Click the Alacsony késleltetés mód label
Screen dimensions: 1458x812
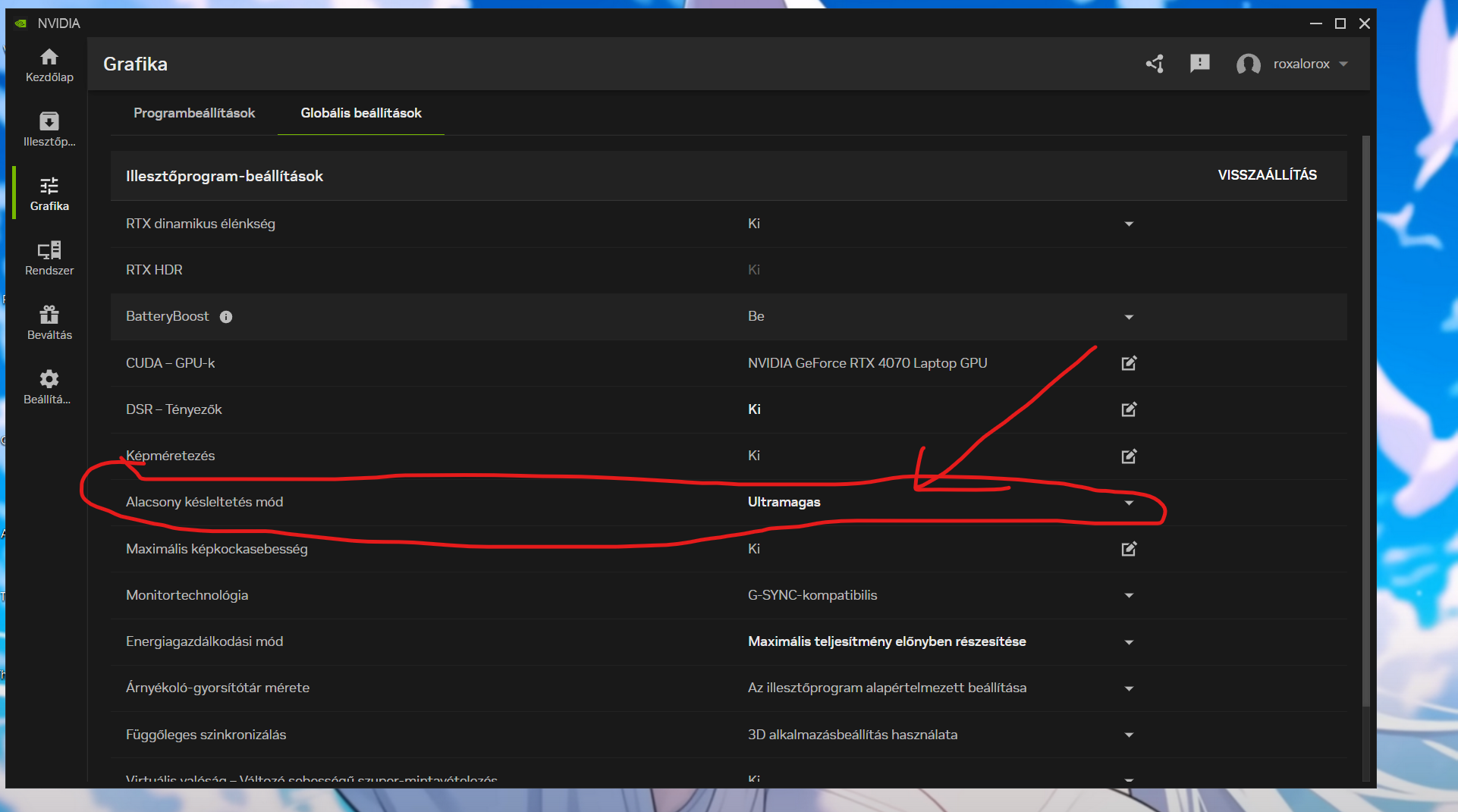tap(204, 502)
